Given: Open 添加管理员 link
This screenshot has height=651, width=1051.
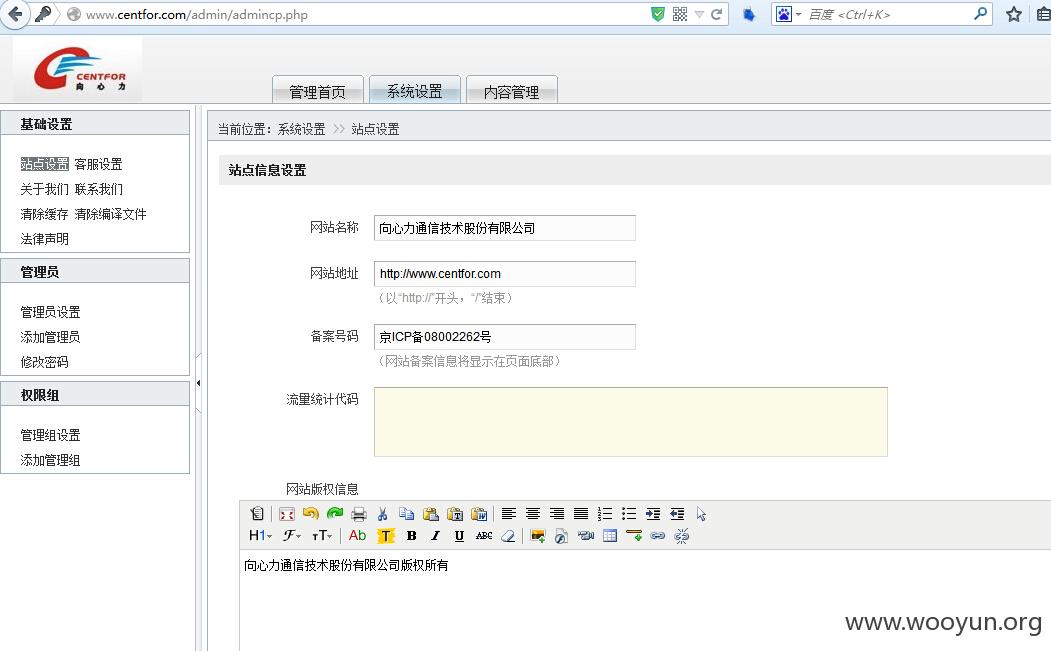Looking at the screenshot, I should tap(50, 337).
